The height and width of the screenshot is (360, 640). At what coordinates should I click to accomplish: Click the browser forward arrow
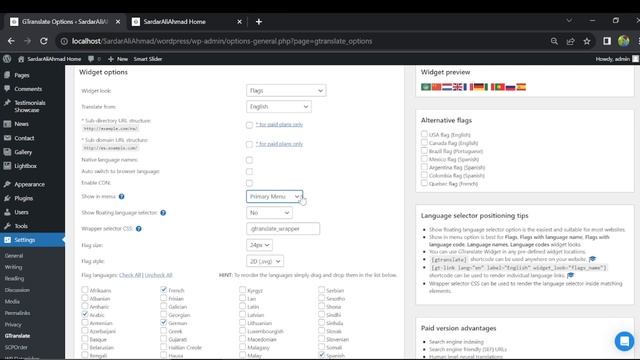[27, 41]
